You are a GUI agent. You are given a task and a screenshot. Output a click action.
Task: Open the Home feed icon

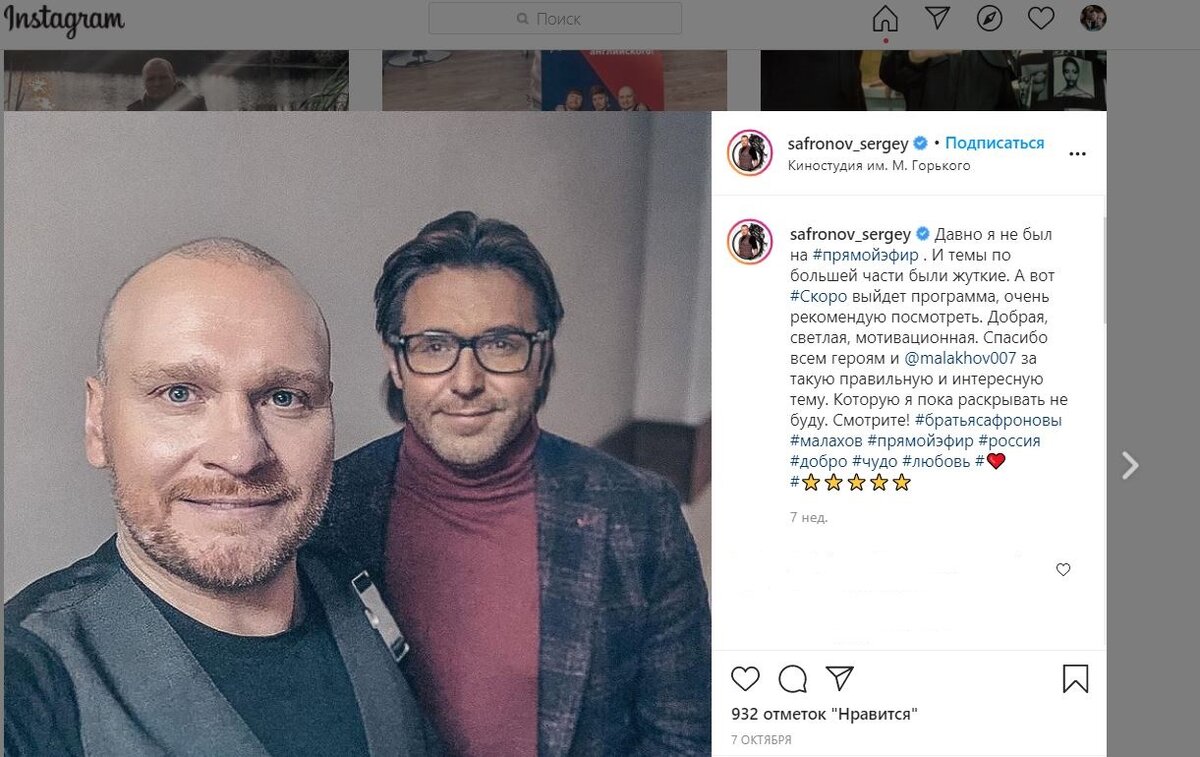click(883, 18)
